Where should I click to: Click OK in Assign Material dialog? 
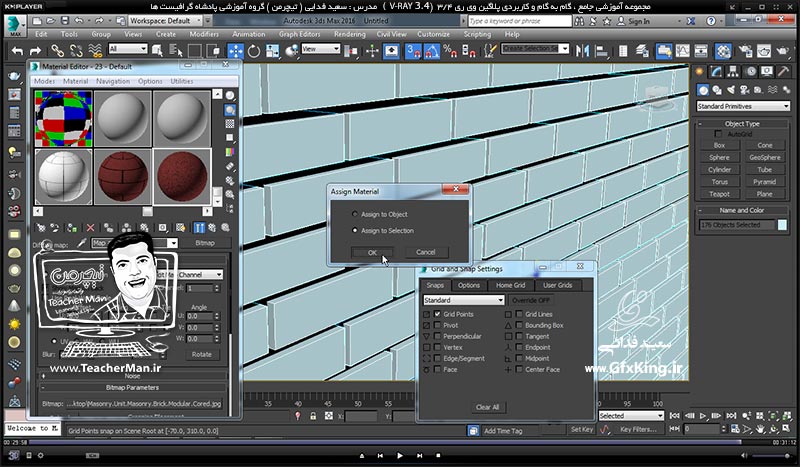tap(372, 253)
